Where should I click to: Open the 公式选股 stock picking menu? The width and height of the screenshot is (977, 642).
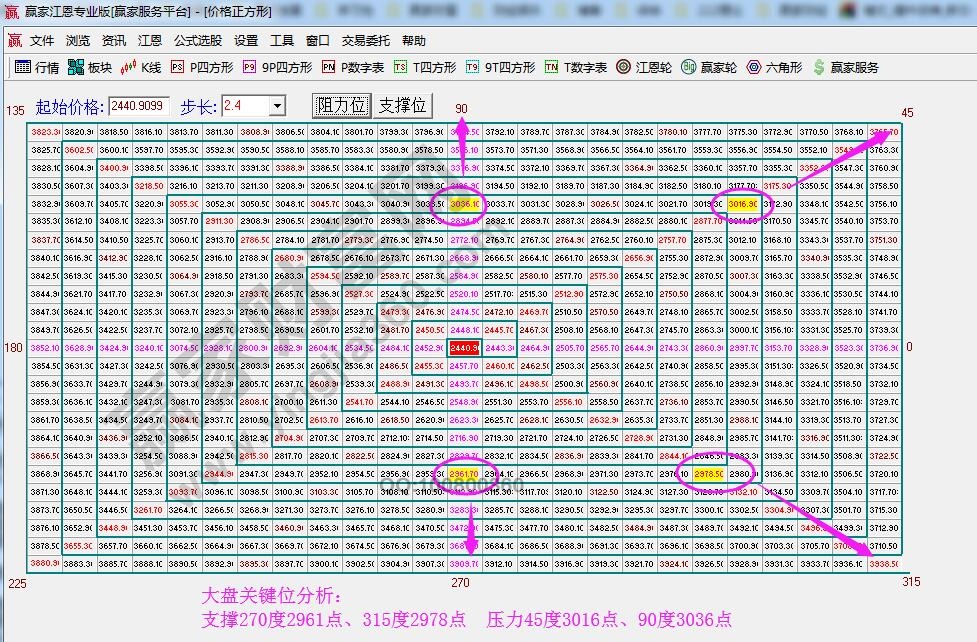(196, 42)
